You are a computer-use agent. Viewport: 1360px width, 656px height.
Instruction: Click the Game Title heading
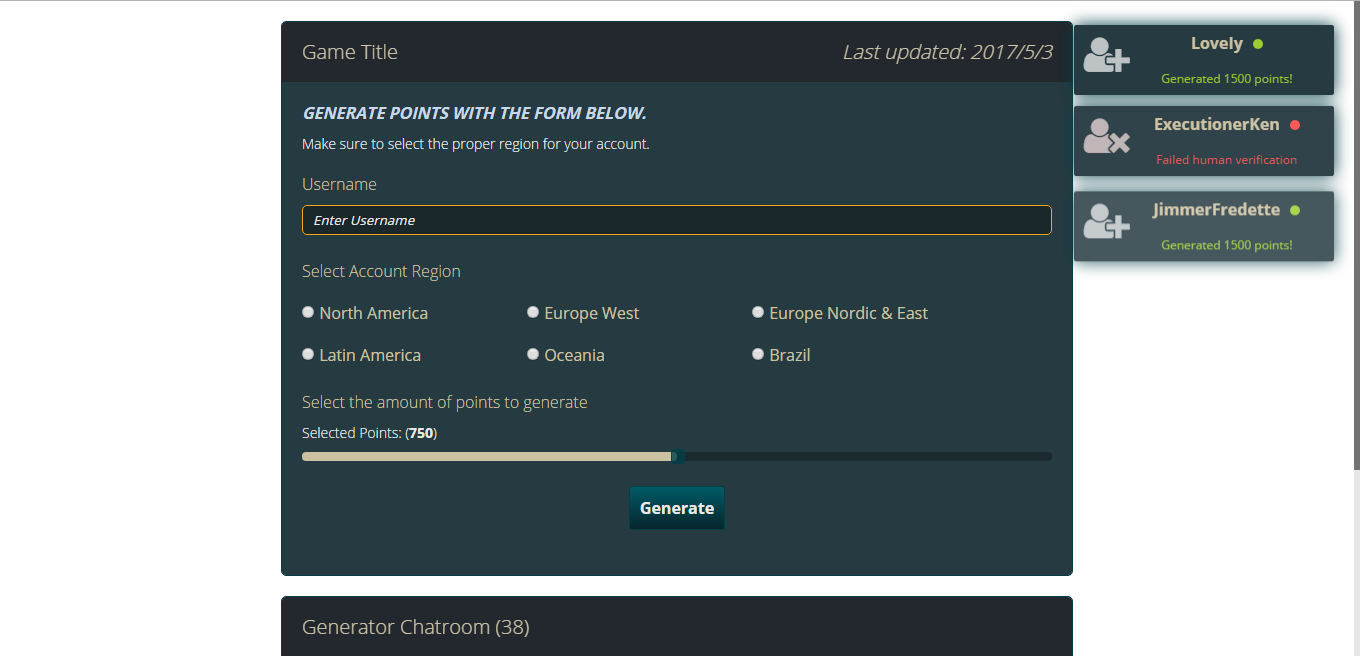(350, 52)
